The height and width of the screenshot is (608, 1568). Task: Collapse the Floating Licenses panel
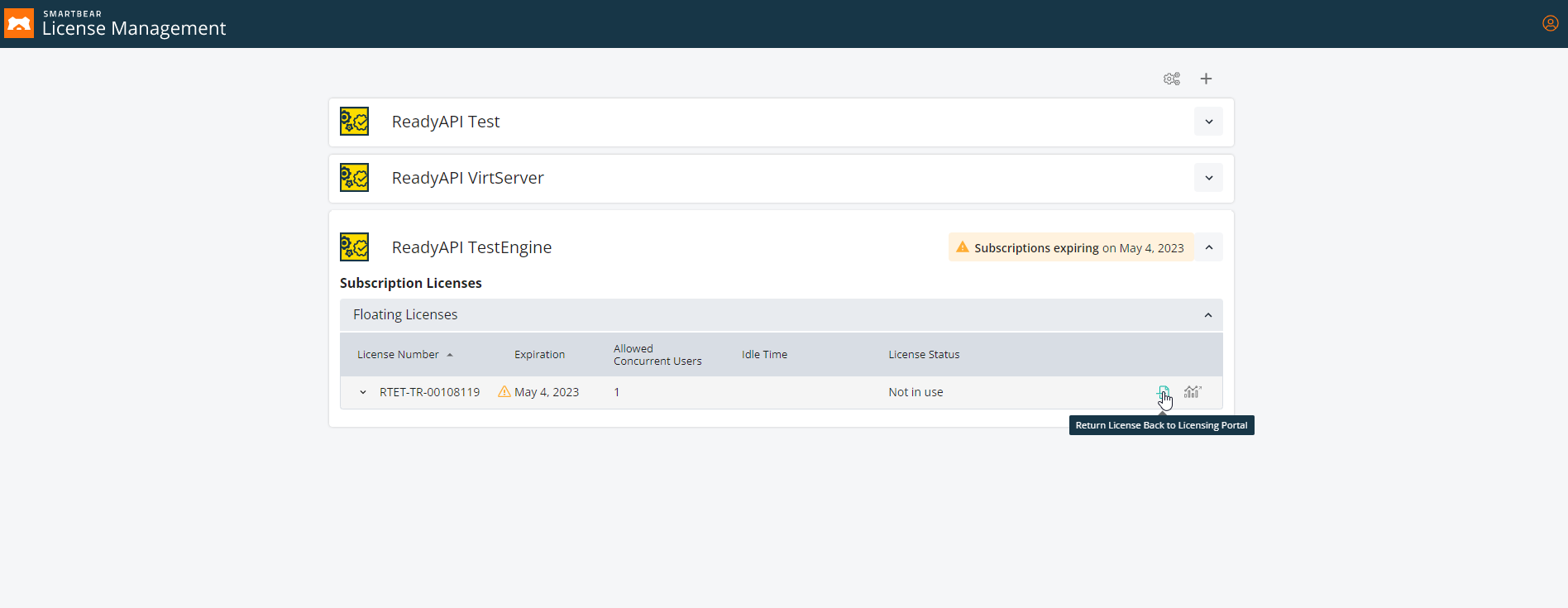coord(1208,315)
